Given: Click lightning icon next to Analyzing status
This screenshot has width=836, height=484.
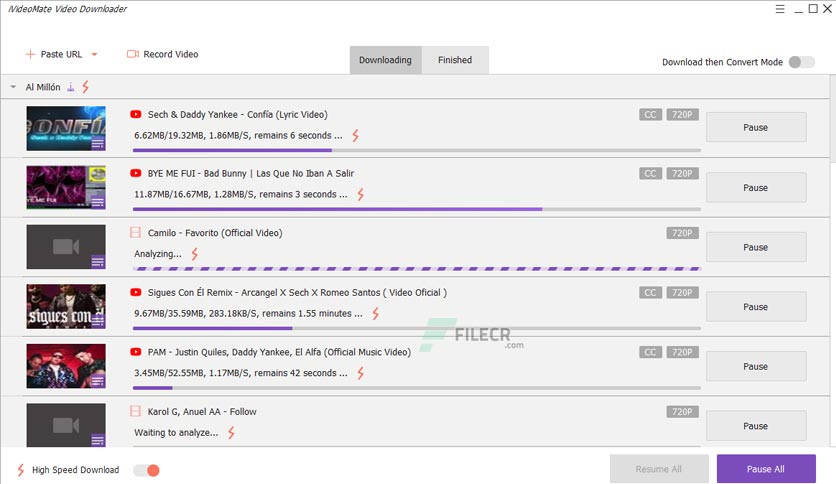Looking at the screenshot, I should 195,254.
